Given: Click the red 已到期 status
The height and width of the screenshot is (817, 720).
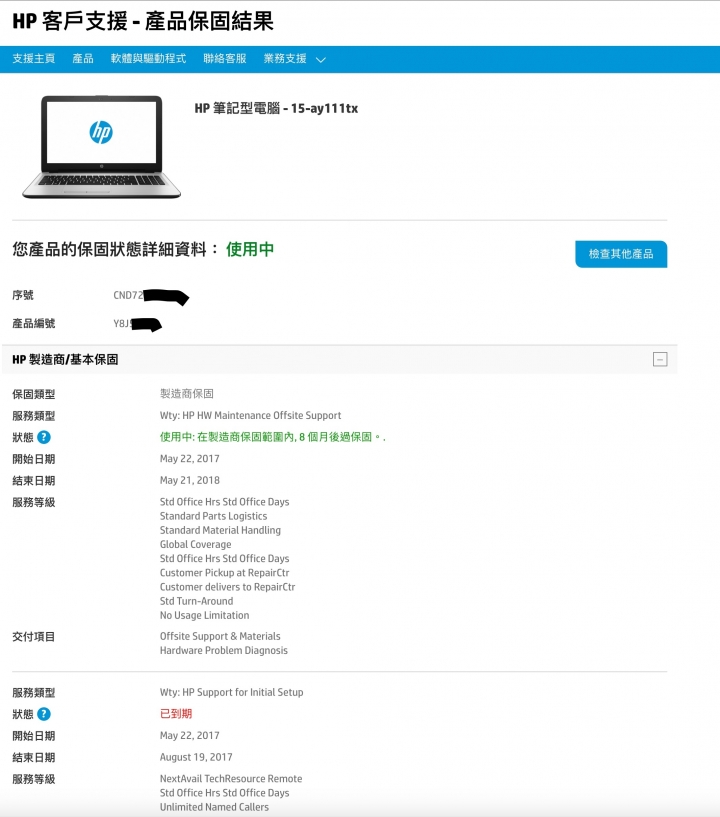Looking at the screenshot, I should [x=176, y=714].
